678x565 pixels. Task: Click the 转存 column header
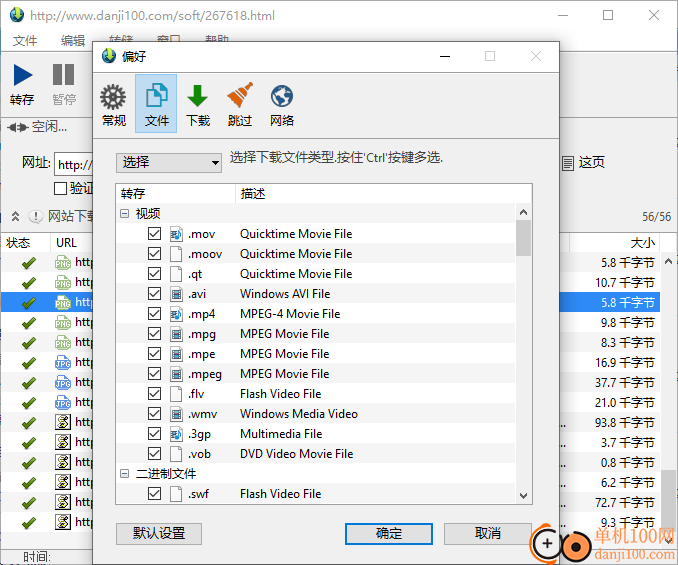coord(176,194)
